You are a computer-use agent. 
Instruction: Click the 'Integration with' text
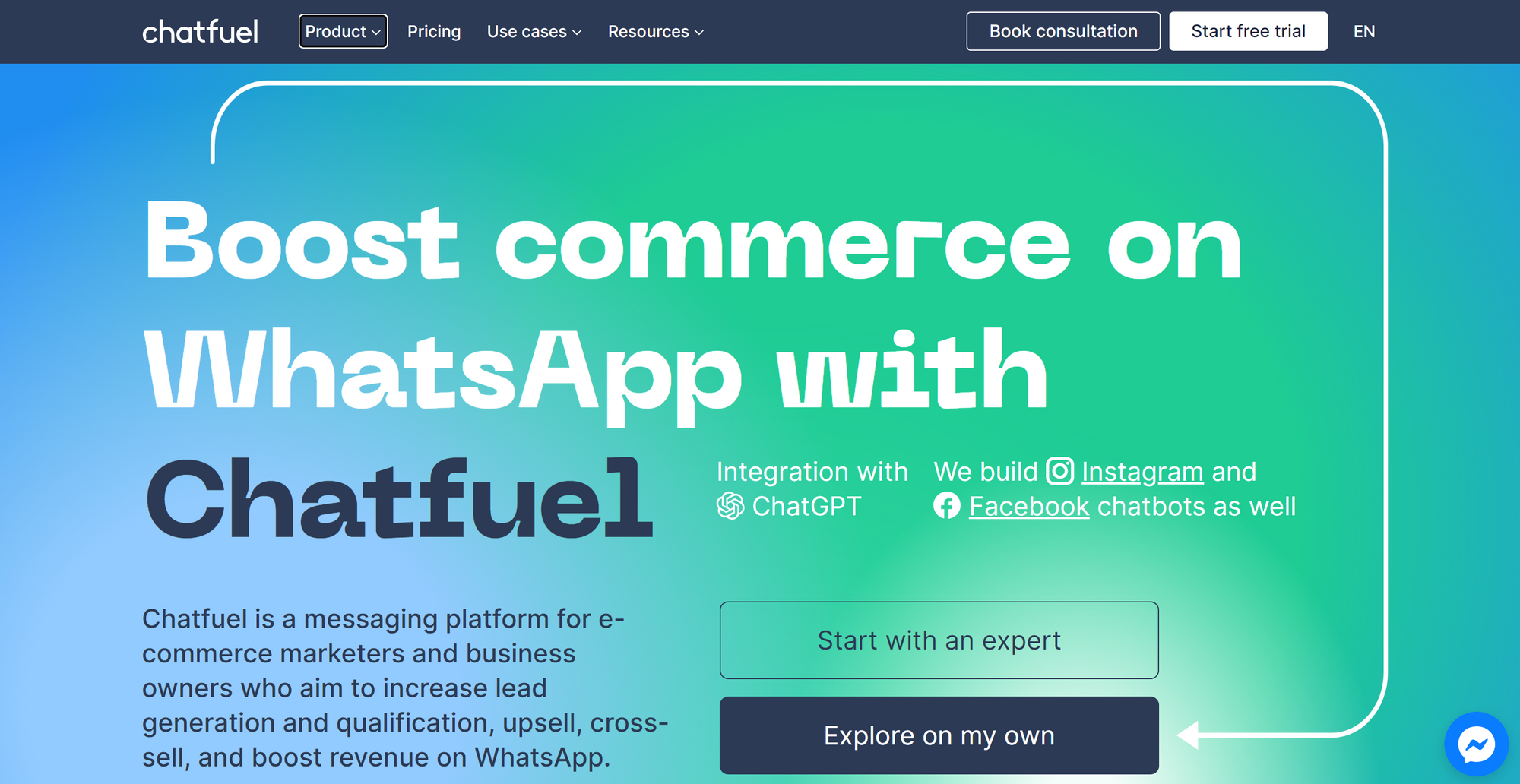(812, 472)
